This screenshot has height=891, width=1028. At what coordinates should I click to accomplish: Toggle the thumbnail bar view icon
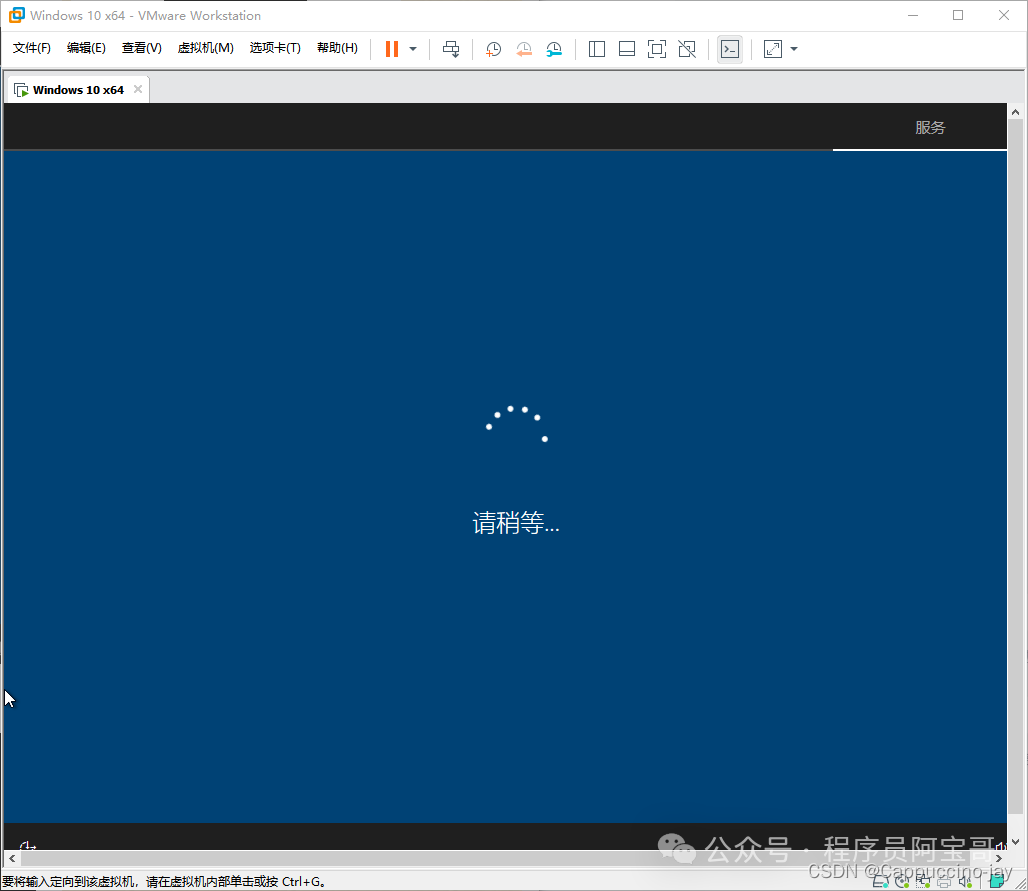pyautogui.click(x=627, y=49)
